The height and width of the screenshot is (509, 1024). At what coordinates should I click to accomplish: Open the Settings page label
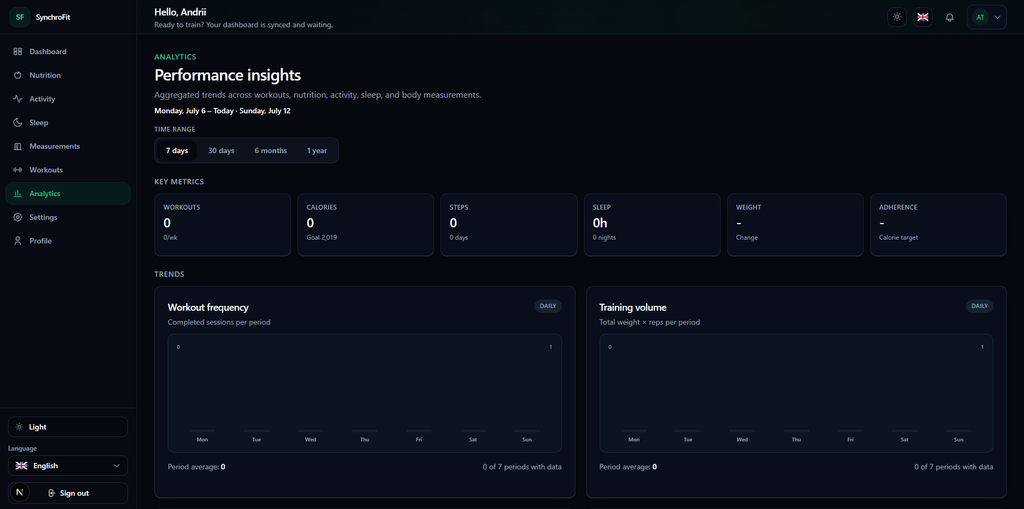click(x=43, y=217)
